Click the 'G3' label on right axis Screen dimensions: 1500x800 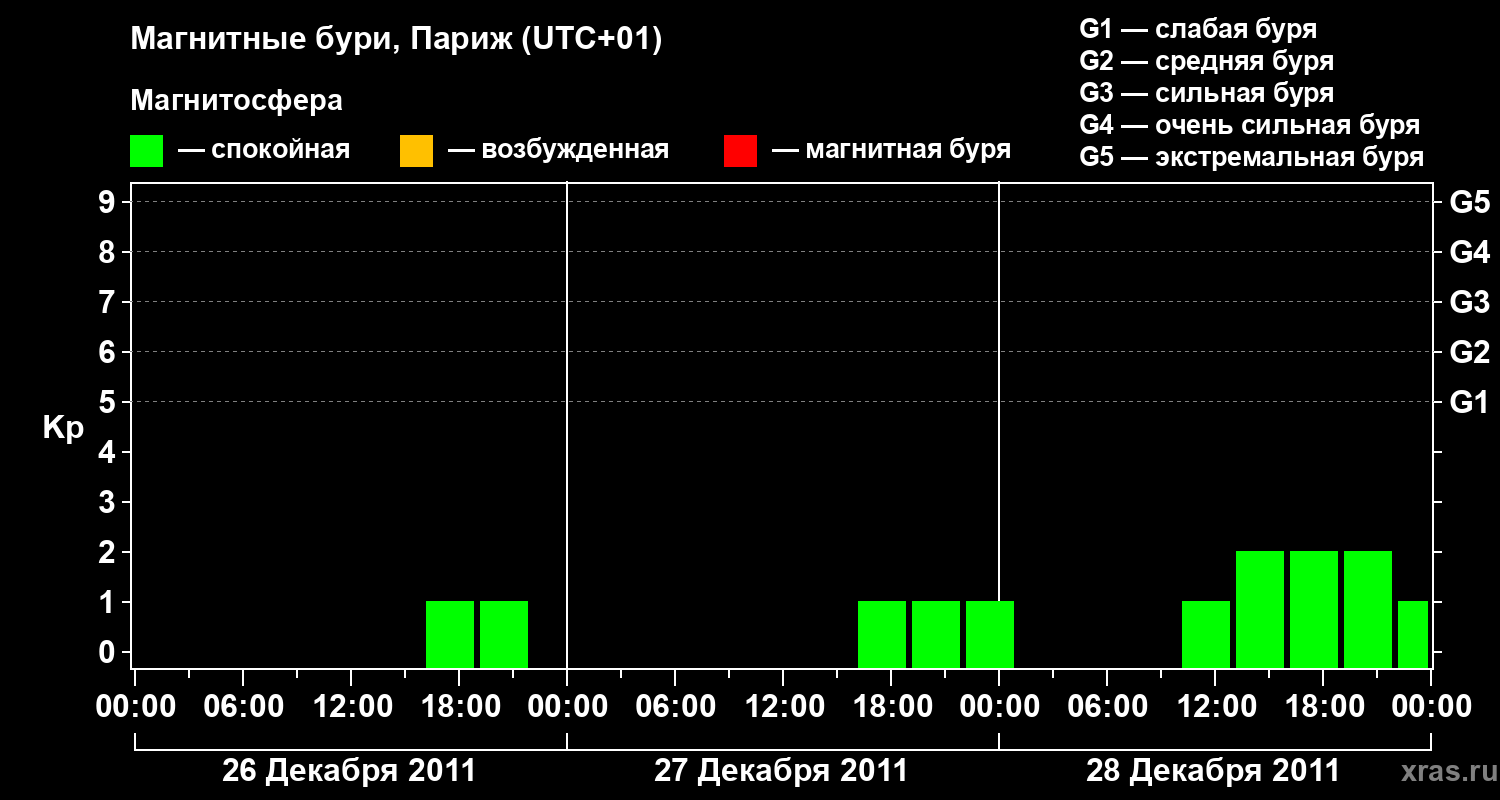1469,302
